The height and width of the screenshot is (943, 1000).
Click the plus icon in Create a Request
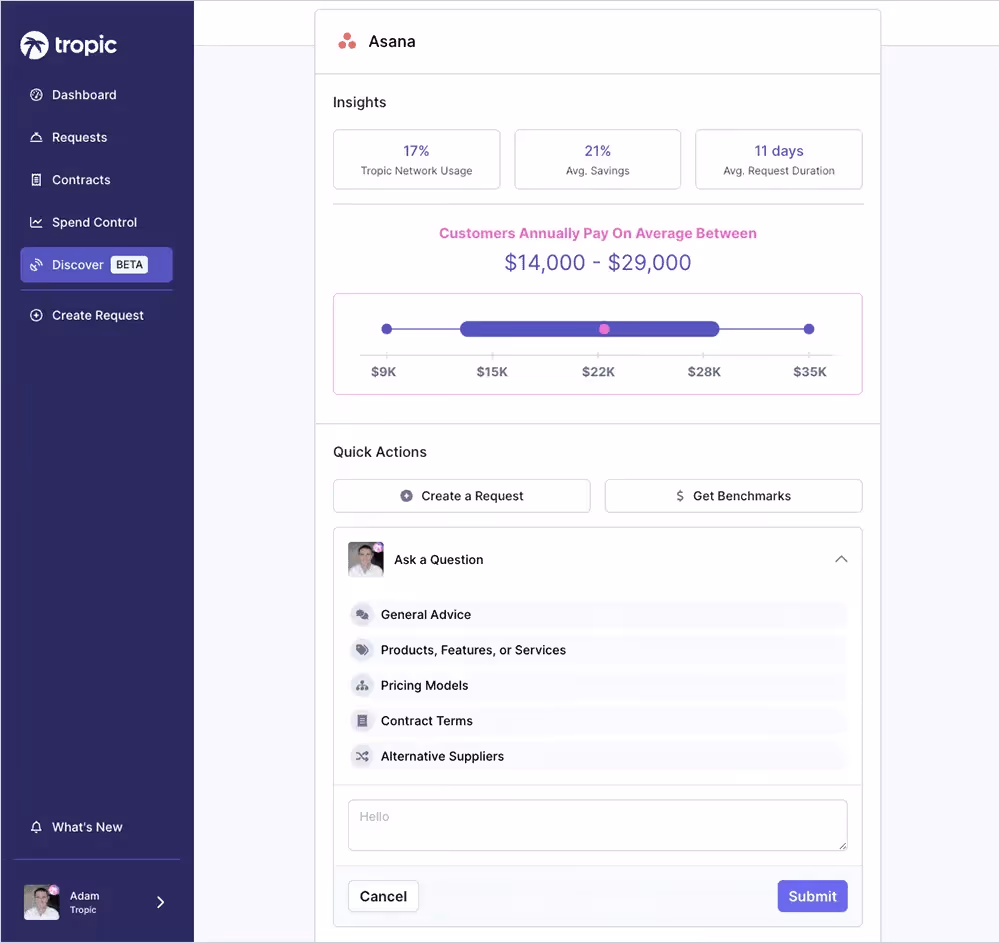coord(406,496)
